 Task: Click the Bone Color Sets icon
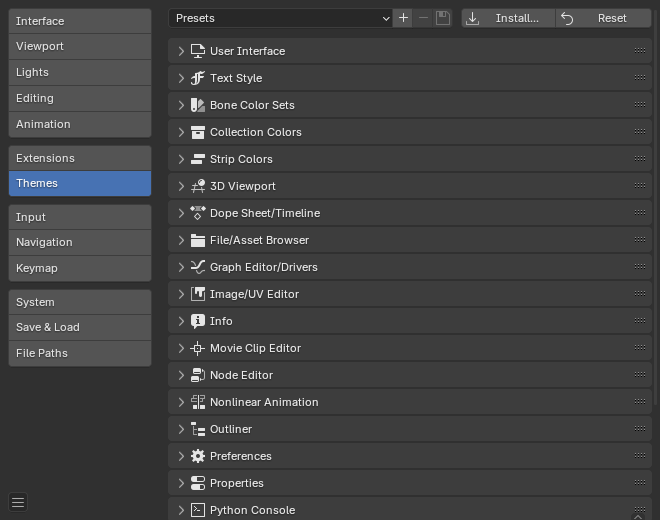pyautogui.click(x=198, y=105)
